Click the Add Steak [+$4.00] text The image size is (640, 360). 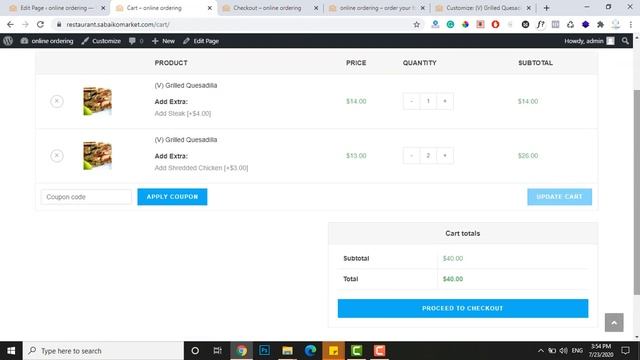pyautogui.click(x=182, y=113)
